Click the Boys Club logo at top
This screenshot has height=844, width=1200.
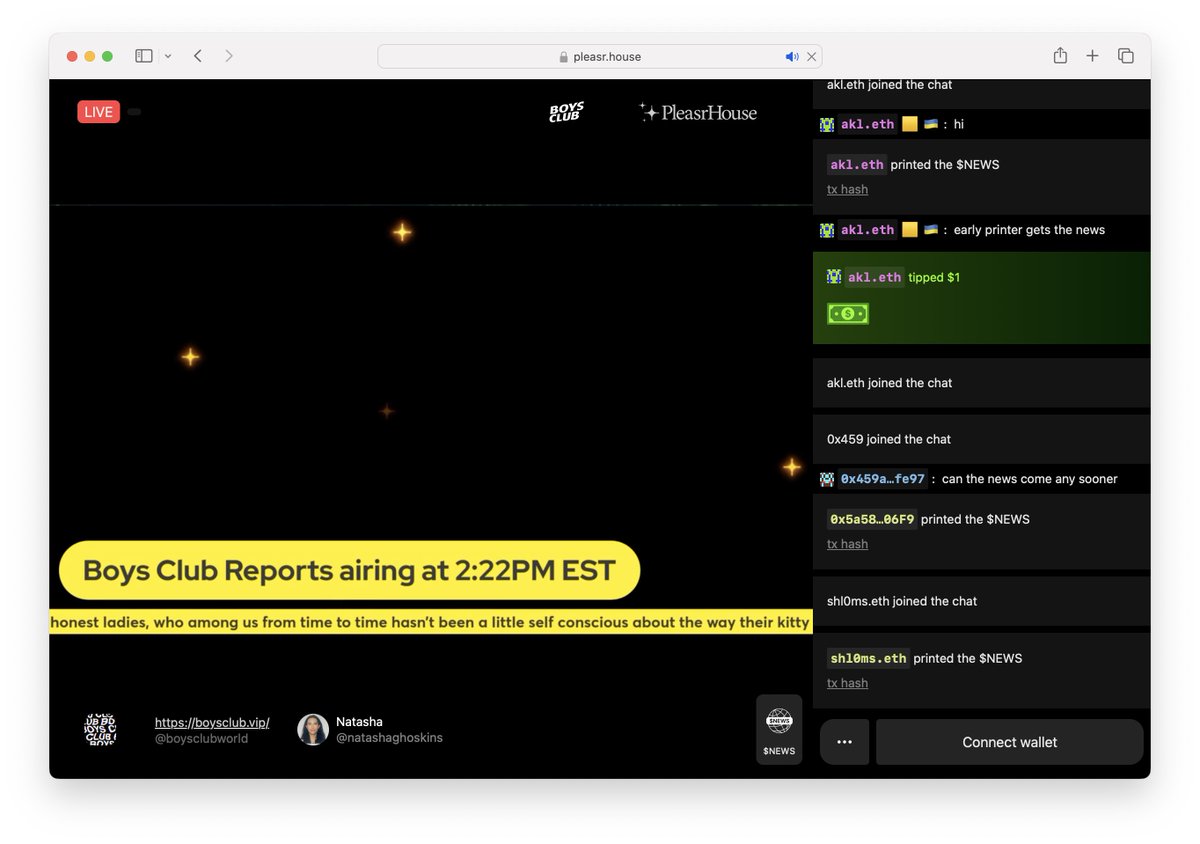(566, 113)
